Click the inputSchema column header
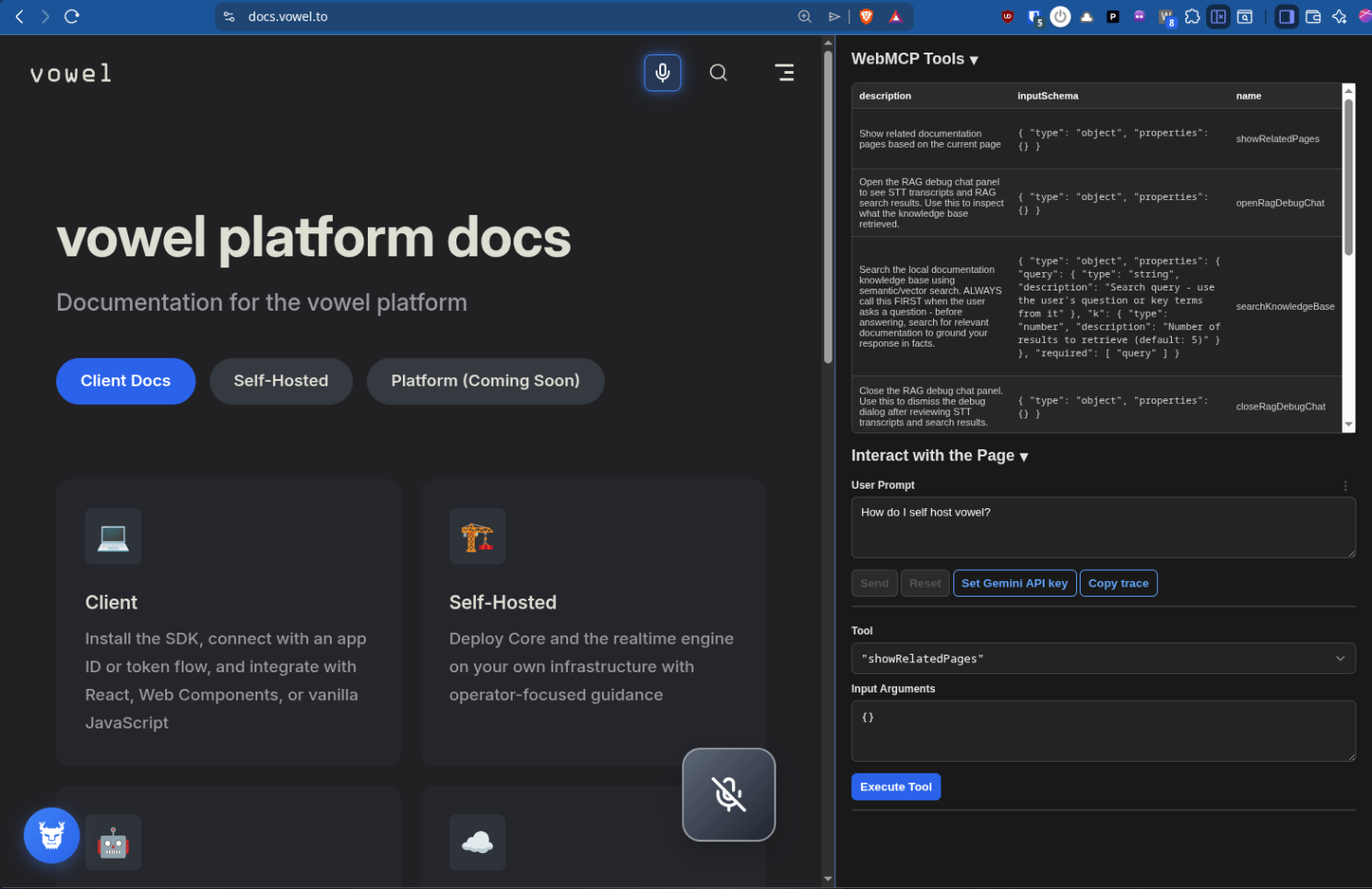Image resolution: width=1372 pixels, height=889 pixels. click(x=1047, y=96)
